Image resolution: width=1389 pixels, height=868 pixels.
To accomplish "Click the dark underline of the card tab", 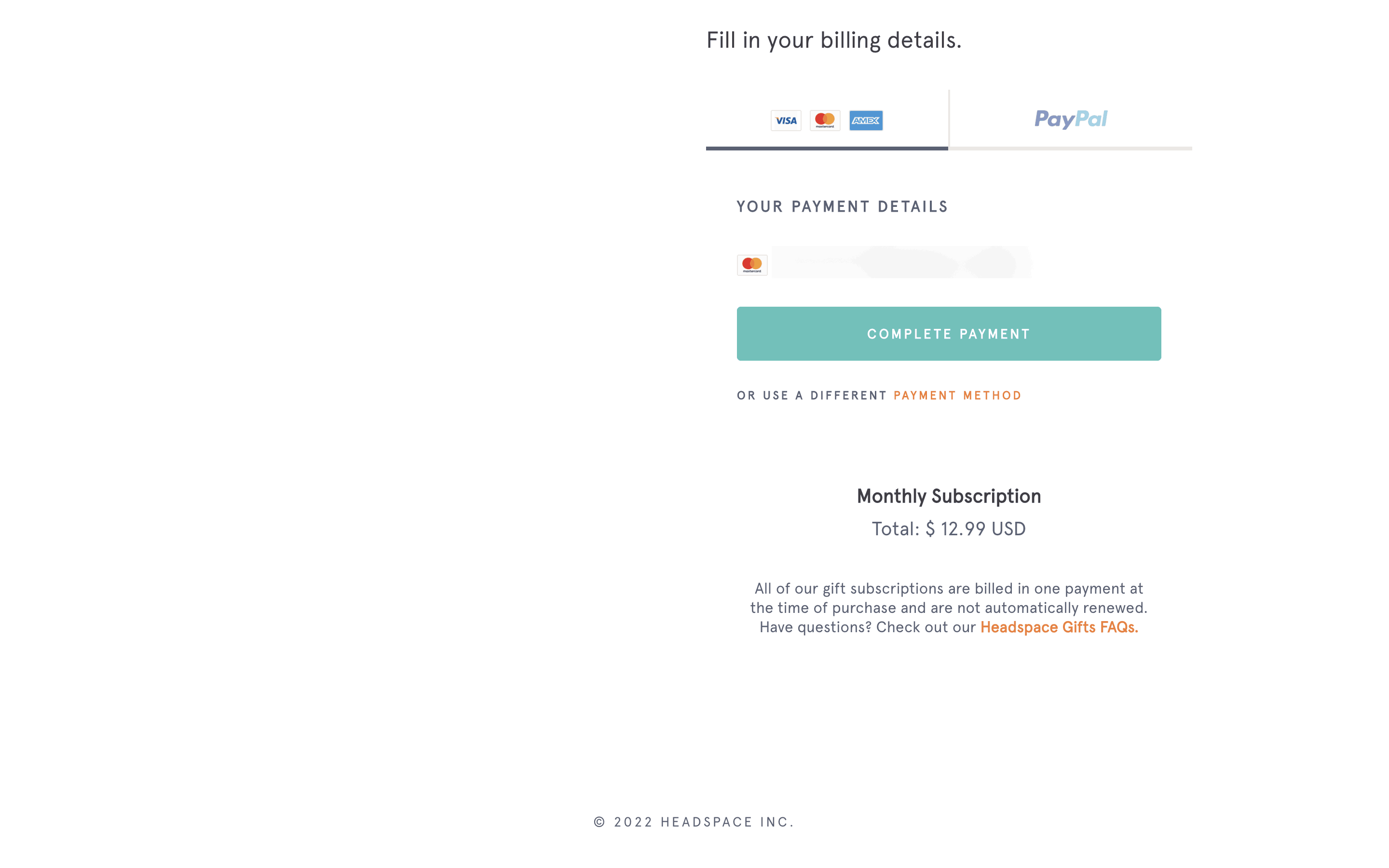I will pos(827,148).
